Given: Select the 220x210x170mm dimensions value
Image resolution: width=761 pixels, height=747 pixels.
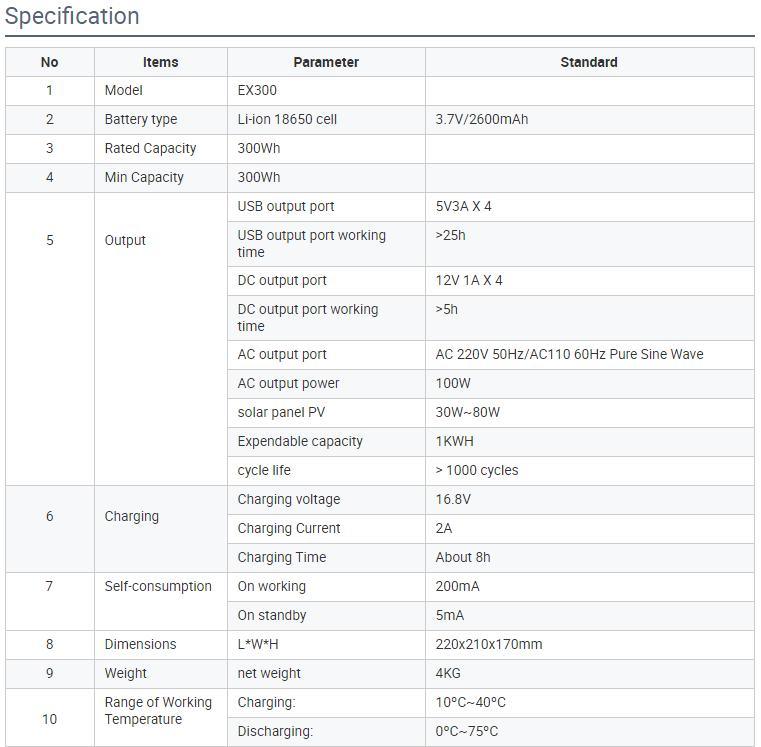Looking at the screenshot, I should pos(489,644).
